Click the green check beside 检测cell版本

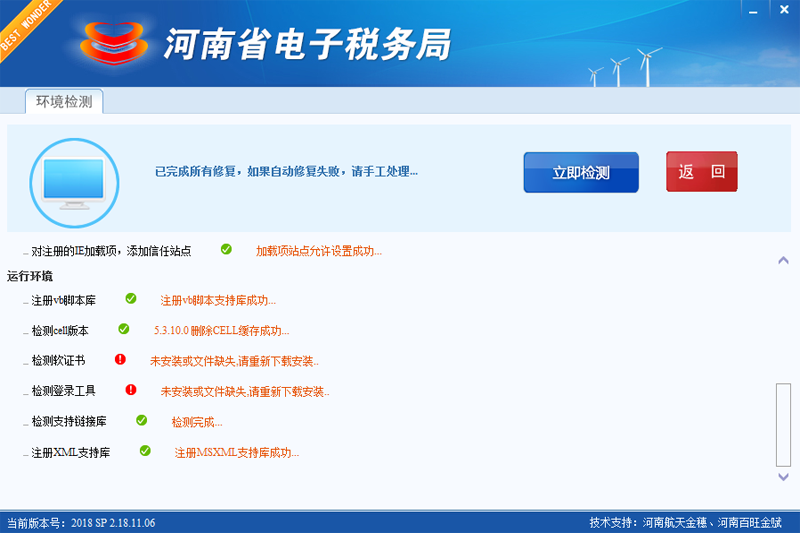[123, 329]
